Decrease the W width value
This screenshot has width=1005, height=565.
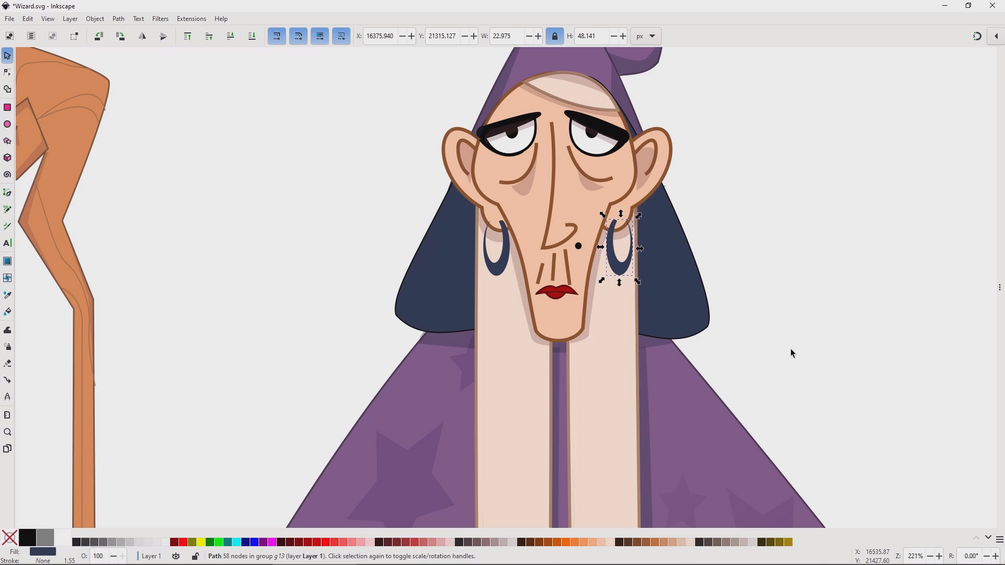coord(529,36)
